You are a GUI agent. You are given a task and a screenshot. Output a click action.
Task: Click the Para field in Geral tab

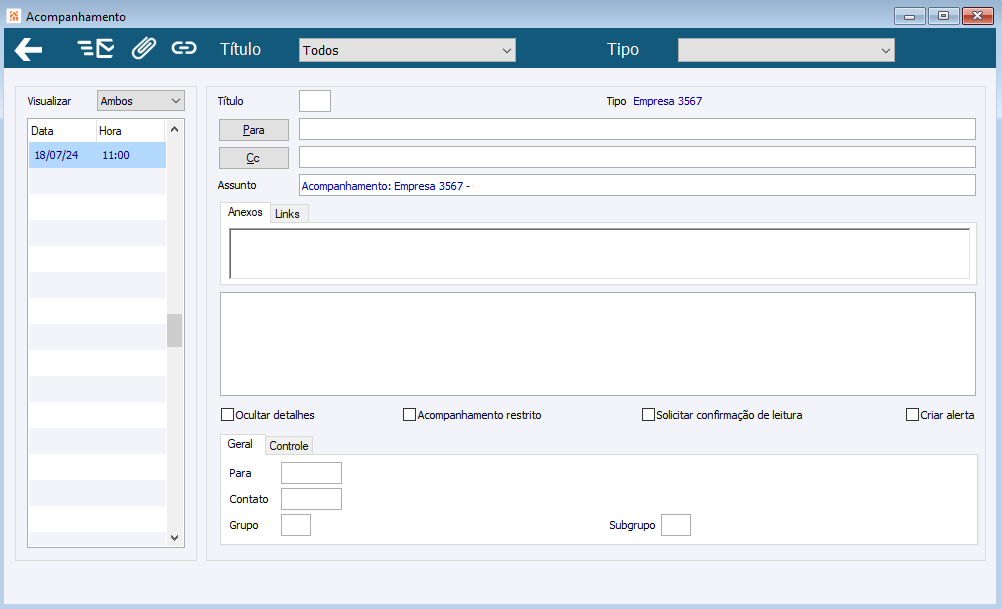click(x=311, y=473)
